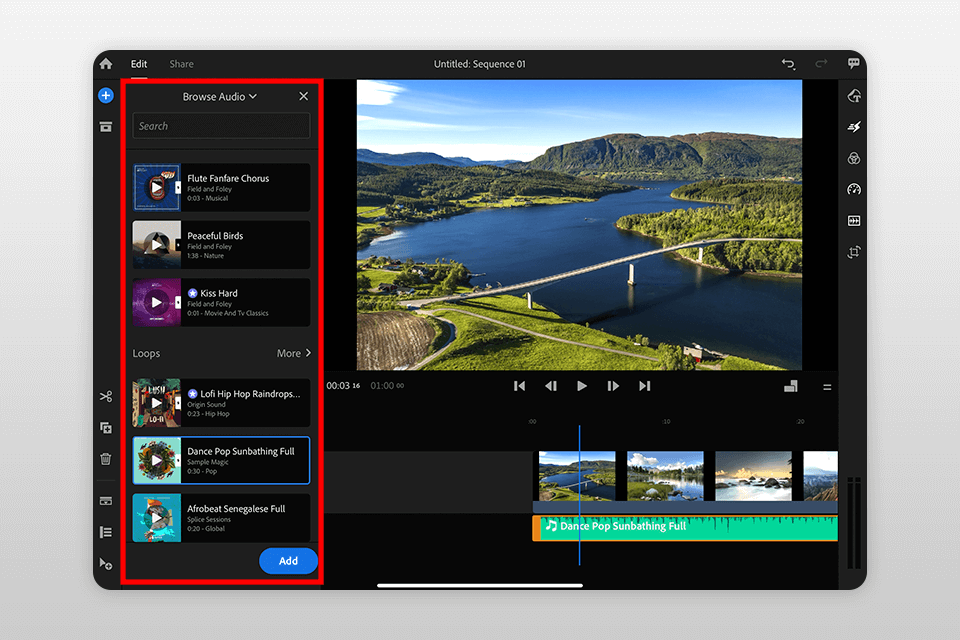Image resolution: width=960 pixels, height=640 pixels.
Task: Redo the last action
Action: coord(821,63)
